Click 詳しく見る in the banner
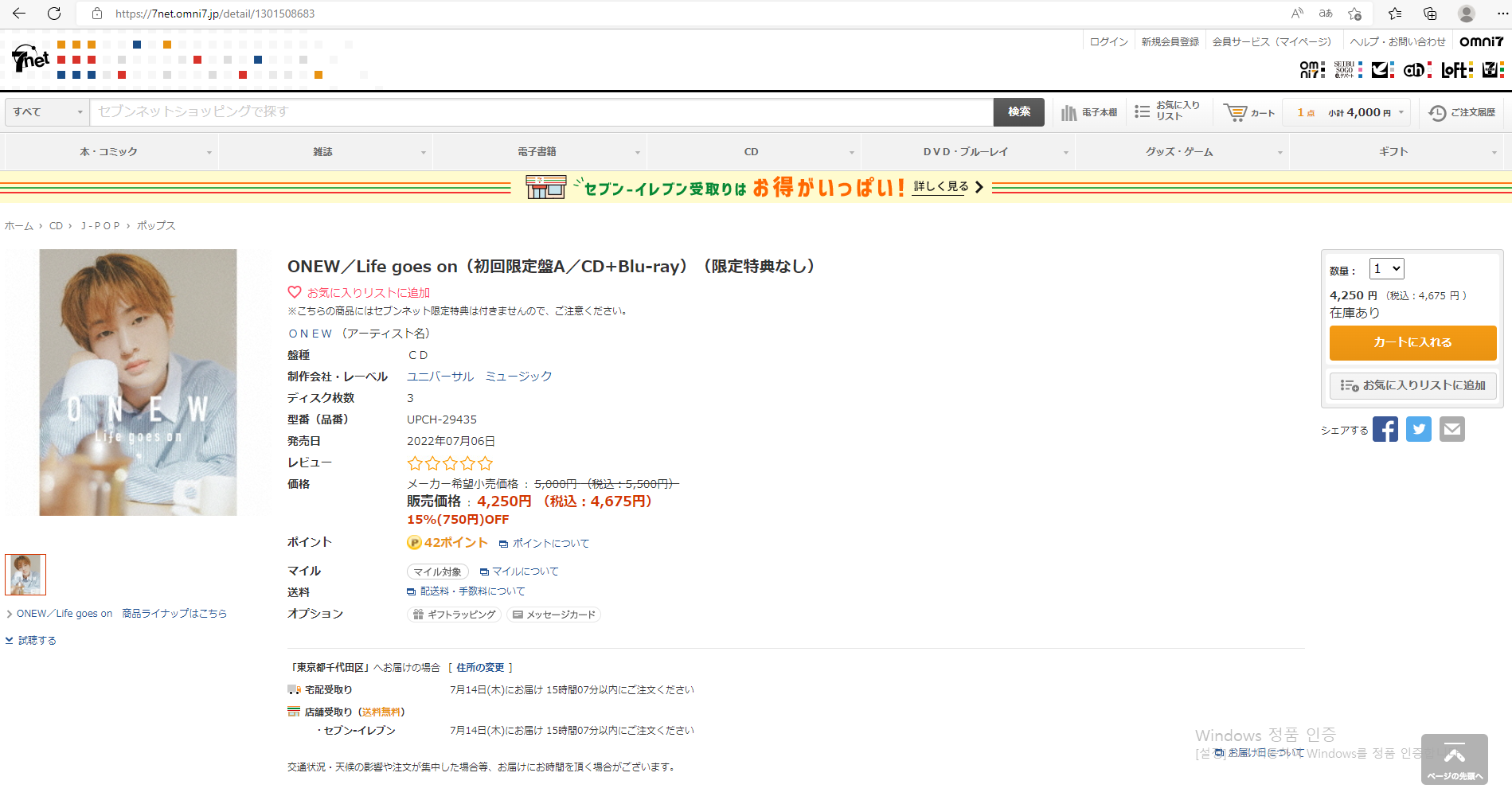This screenshot has width=1512, height=800. point(941,186)
